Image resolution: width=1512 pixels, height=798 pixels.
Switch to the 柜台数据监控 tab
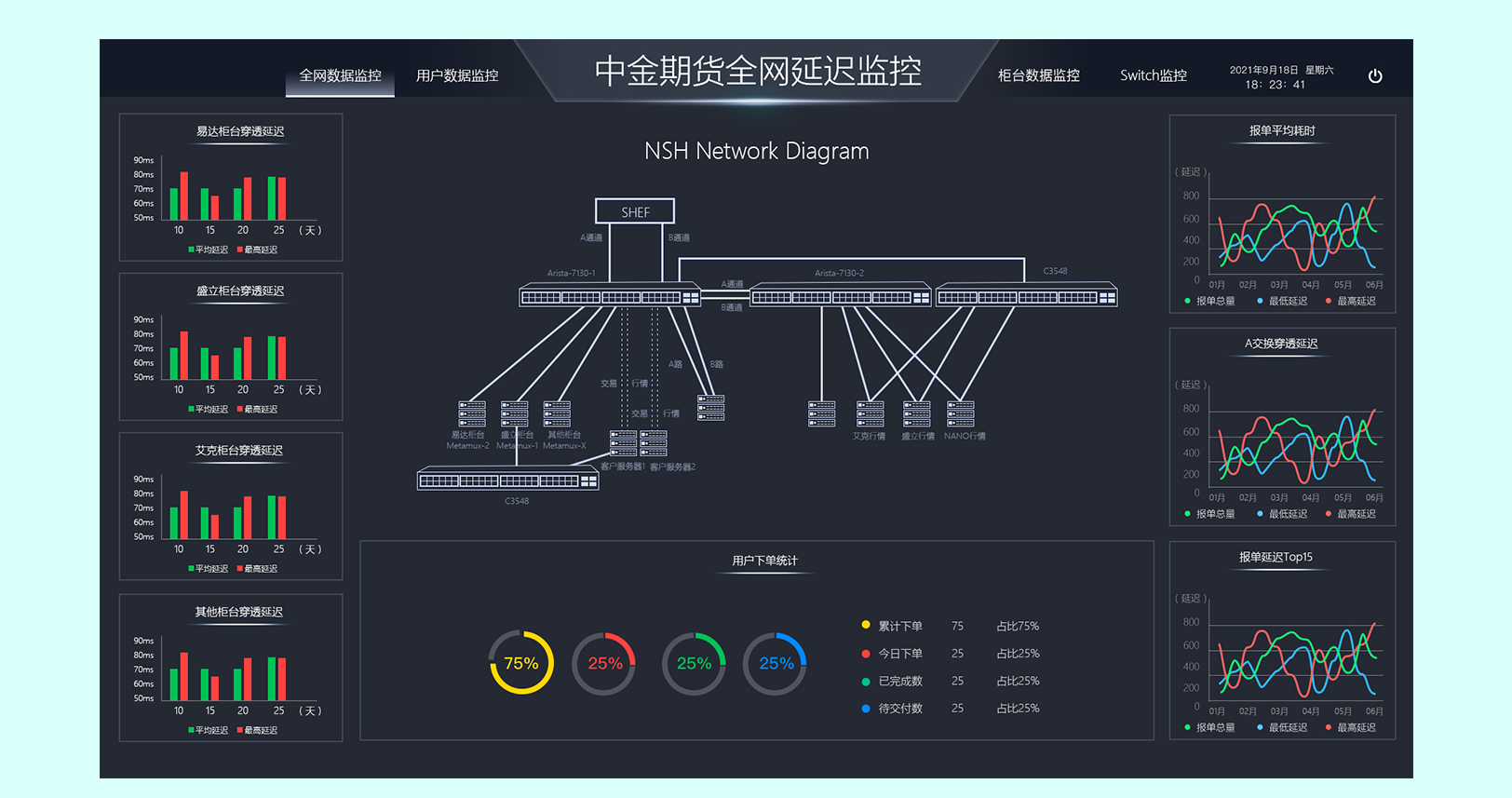[1039, 75]
